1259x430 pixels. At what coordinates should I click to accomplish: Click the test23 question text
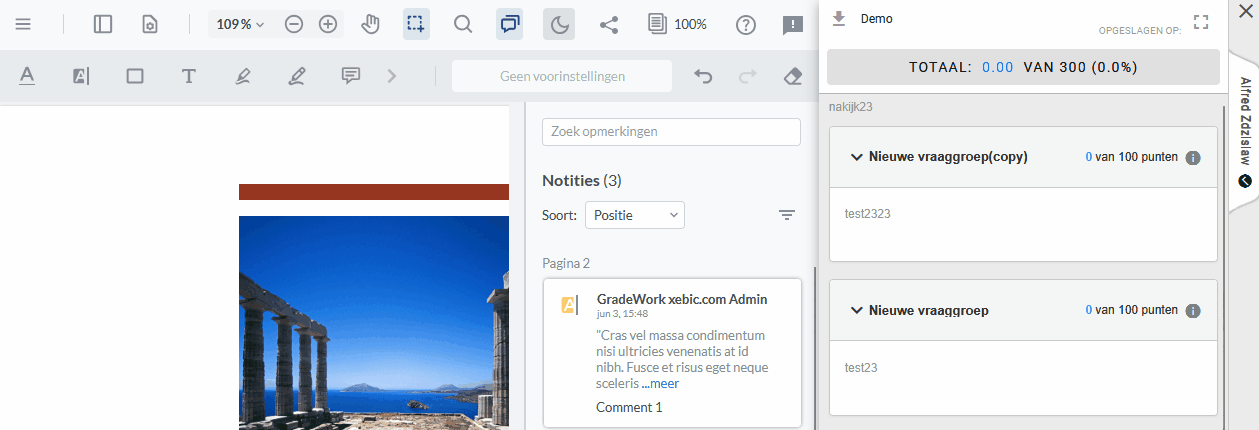pos(861,367)
